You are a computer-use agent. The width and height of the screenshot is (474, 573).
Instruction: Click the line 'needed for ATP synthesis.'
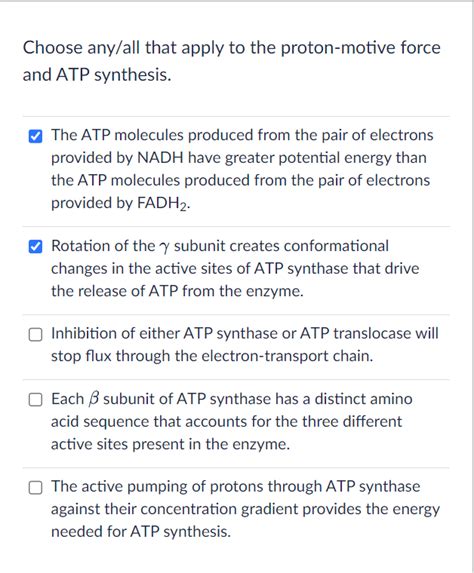pos(141,531)
